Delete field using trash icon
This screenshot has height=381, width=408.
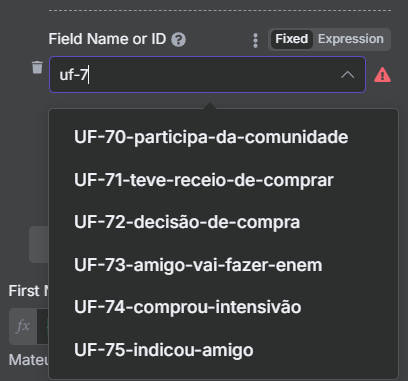click(x=37, y=67)
